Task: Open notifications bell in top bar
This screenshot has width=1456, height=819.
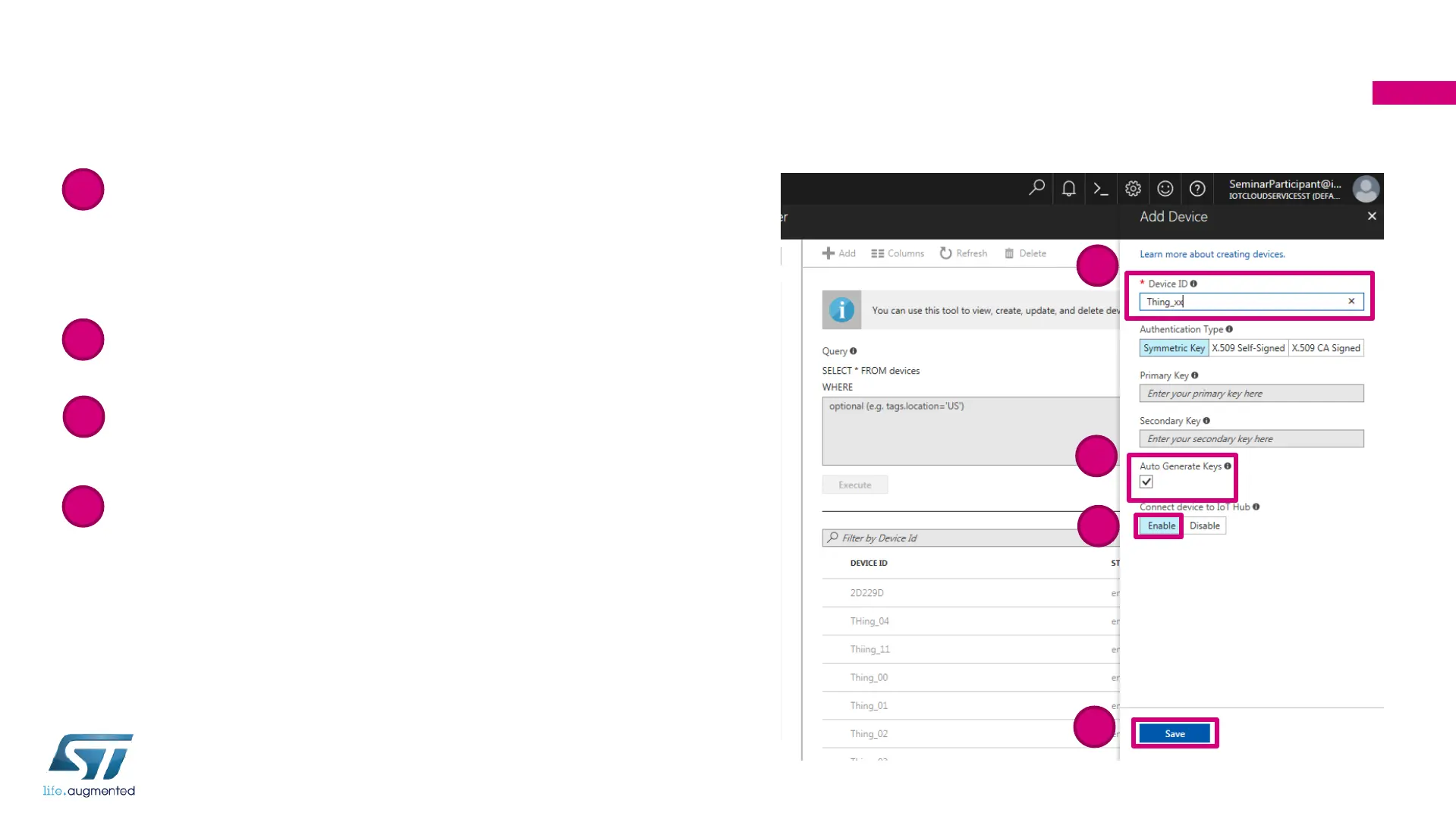Action: (x=1068, y=188)
